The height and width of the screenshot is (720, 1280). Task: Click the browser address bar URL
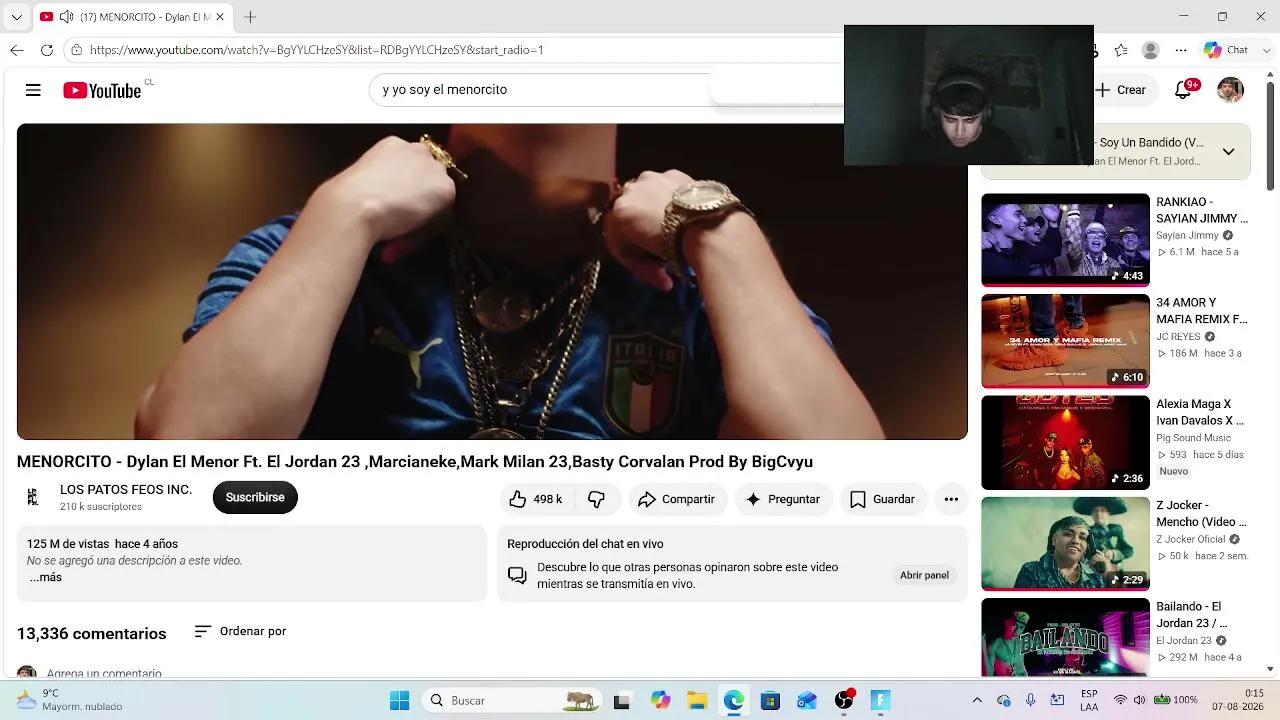pos(316,50)
